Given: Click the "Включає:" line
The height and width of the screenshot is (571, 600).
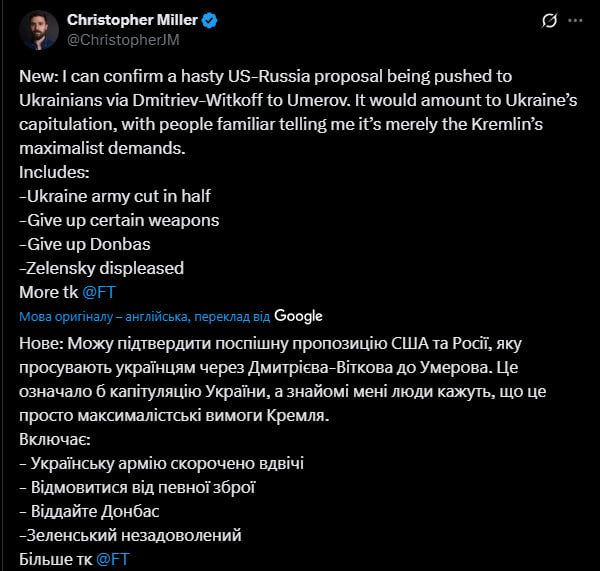Looking at the screenshot, I should pos(52,439).
